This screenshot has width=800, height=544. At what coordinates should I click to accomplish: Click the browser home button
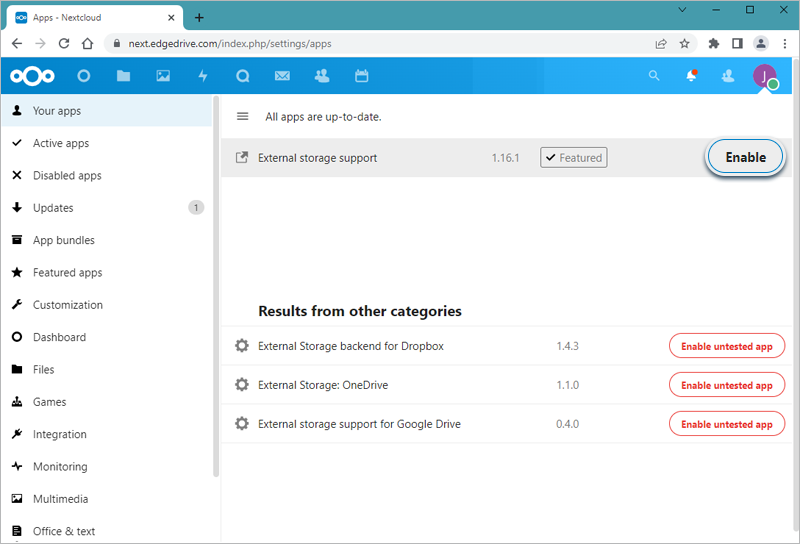(x=88, y=43)
